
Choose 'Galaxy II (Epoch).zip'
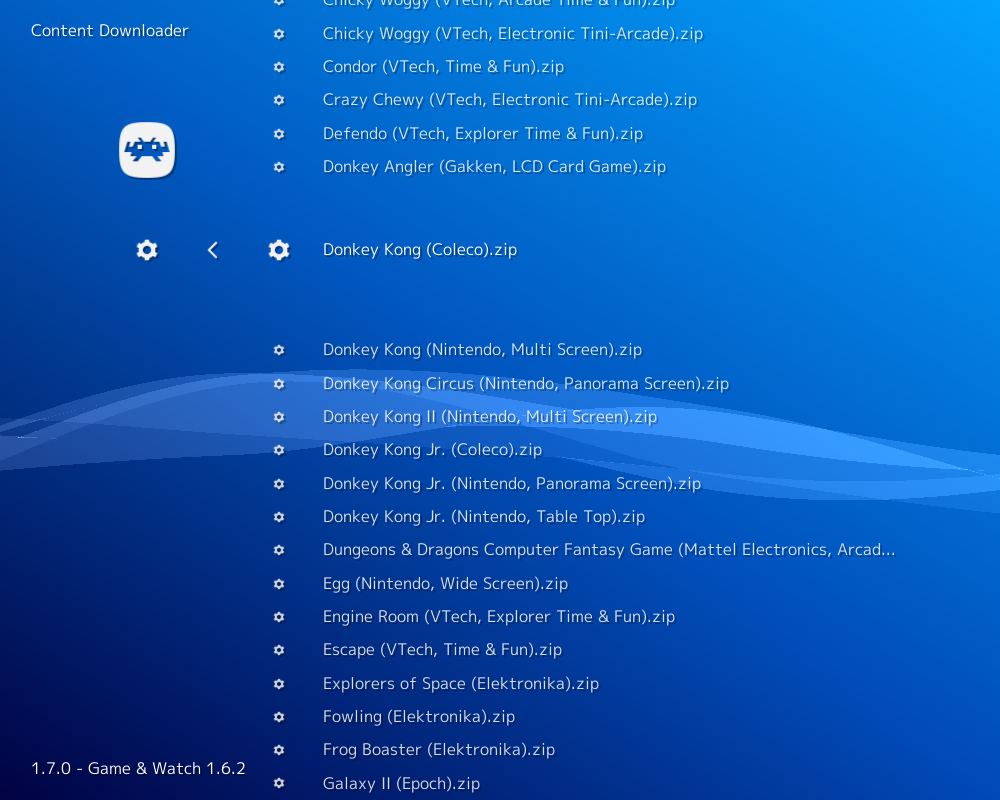pyautogui.click(x=401, y=783)
